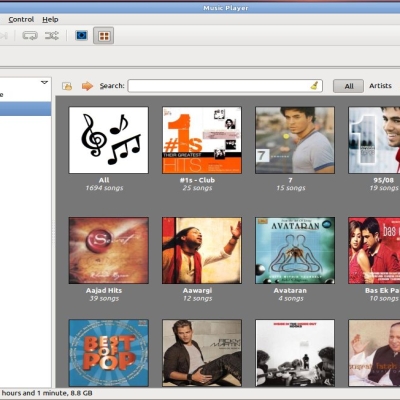Image resolution: width=400 pixels, height=400 pixels.
Task: Open the Best of Pop album cover
Action: tap(109, 353)
